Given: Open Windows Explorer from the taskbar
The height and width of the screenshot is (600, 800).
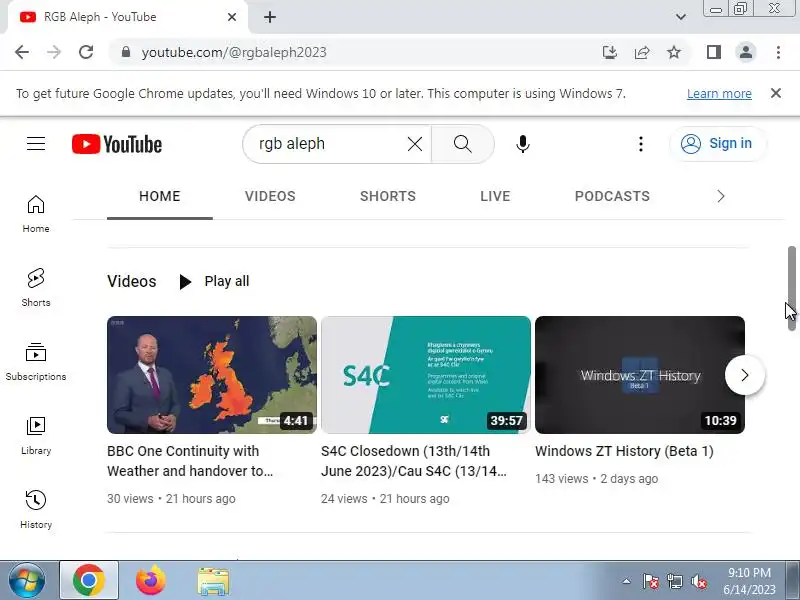Looking at the screenshot, I should tap(213, 581).
